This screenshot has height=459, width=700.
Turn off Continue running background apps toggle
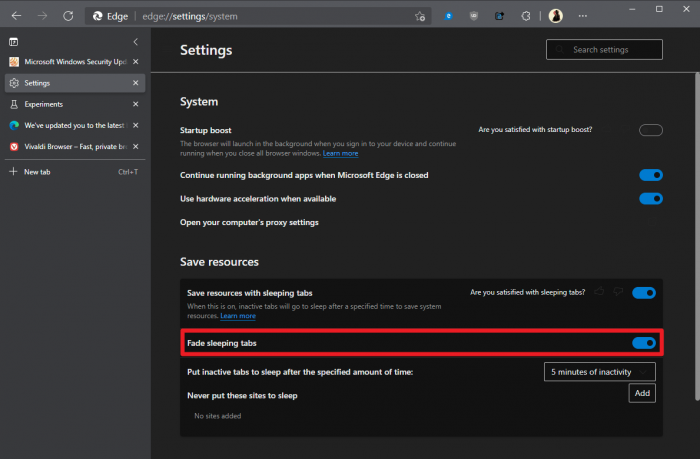coord(650,175)
